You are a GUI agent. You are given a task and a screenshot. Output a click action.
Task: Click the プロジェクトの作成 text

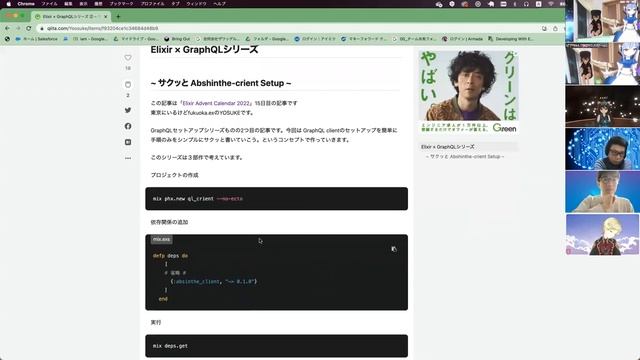[174, 175]
